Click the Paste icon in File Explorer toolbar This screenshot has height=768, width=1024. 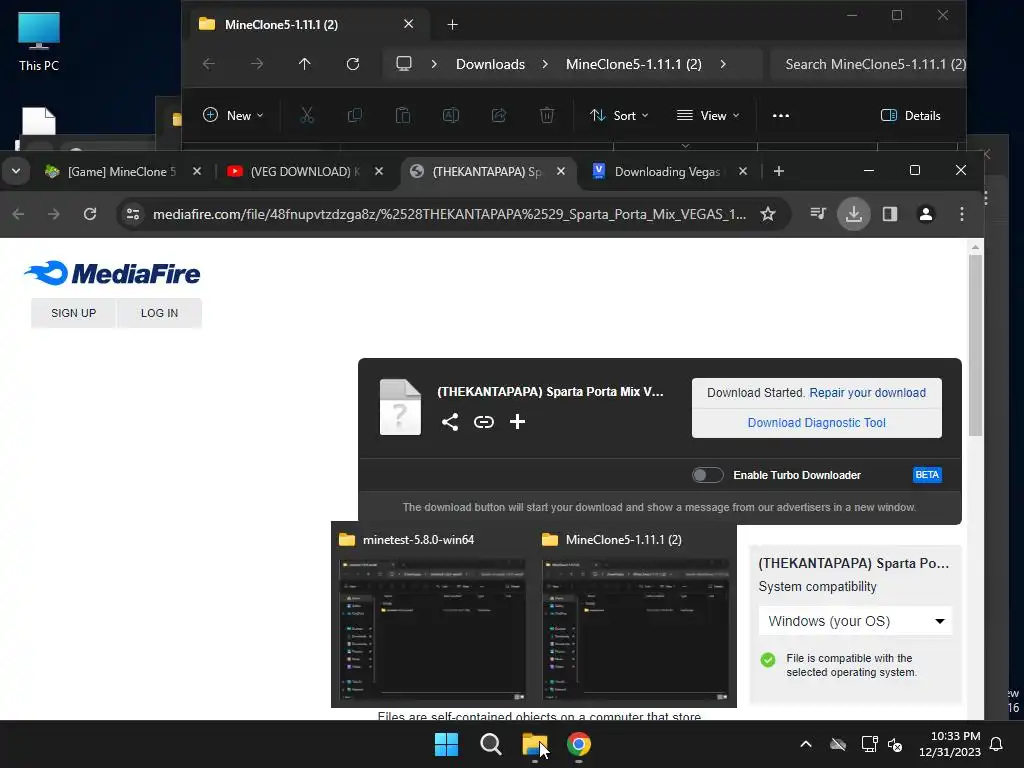403,116
